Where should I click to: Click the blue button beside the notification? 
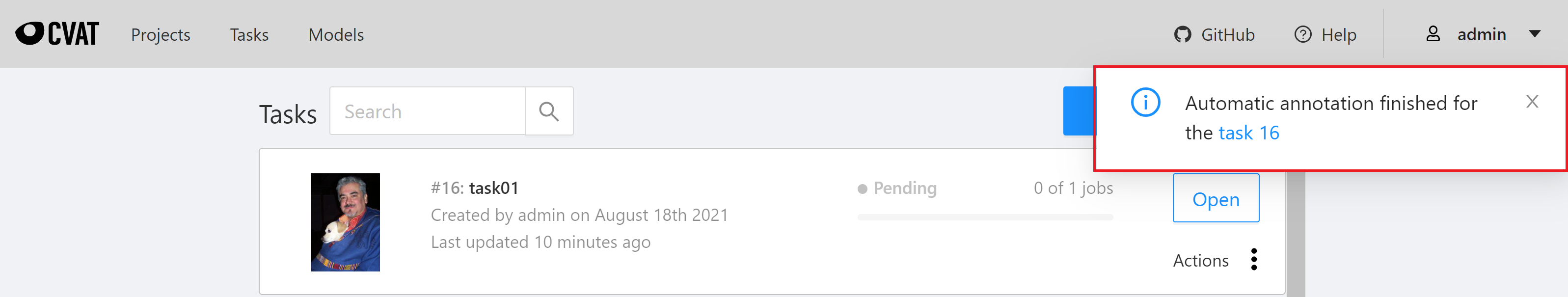click(x=1079, y=111)
